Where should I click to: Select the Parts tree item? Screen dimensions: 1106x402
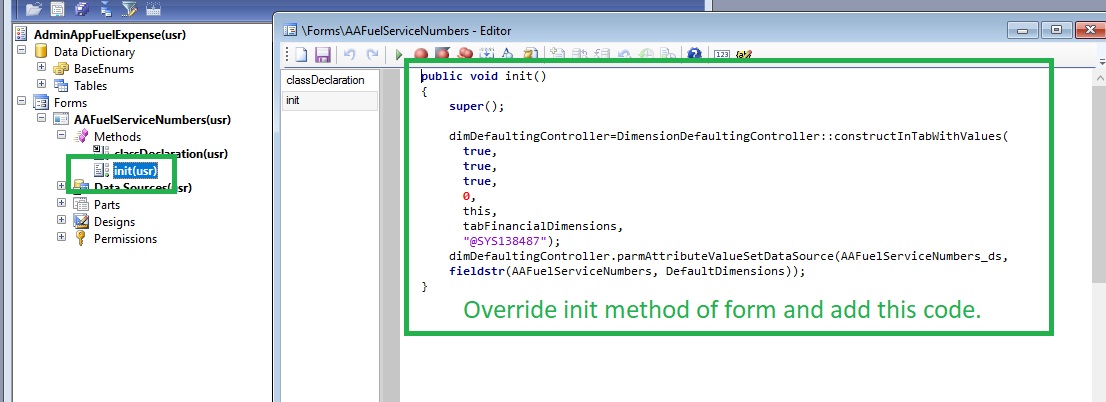[x=107, y=205]
